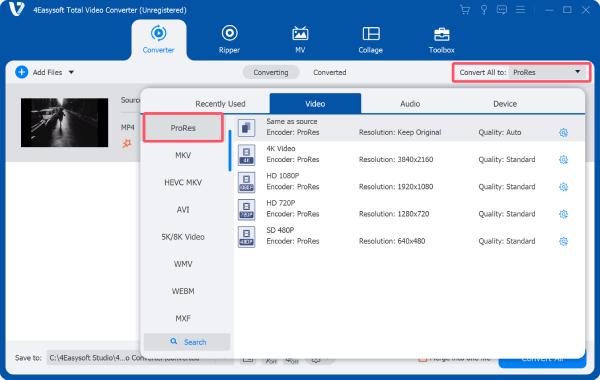Open the feedback chat icon

(x=502, y=10)
